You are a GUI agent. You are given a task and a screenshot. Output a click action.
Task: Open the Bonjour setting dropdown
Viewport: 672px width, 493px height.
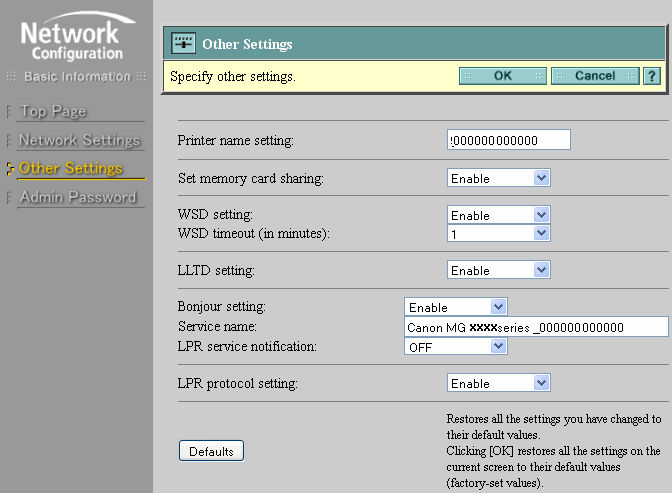(x=456, y=307)
